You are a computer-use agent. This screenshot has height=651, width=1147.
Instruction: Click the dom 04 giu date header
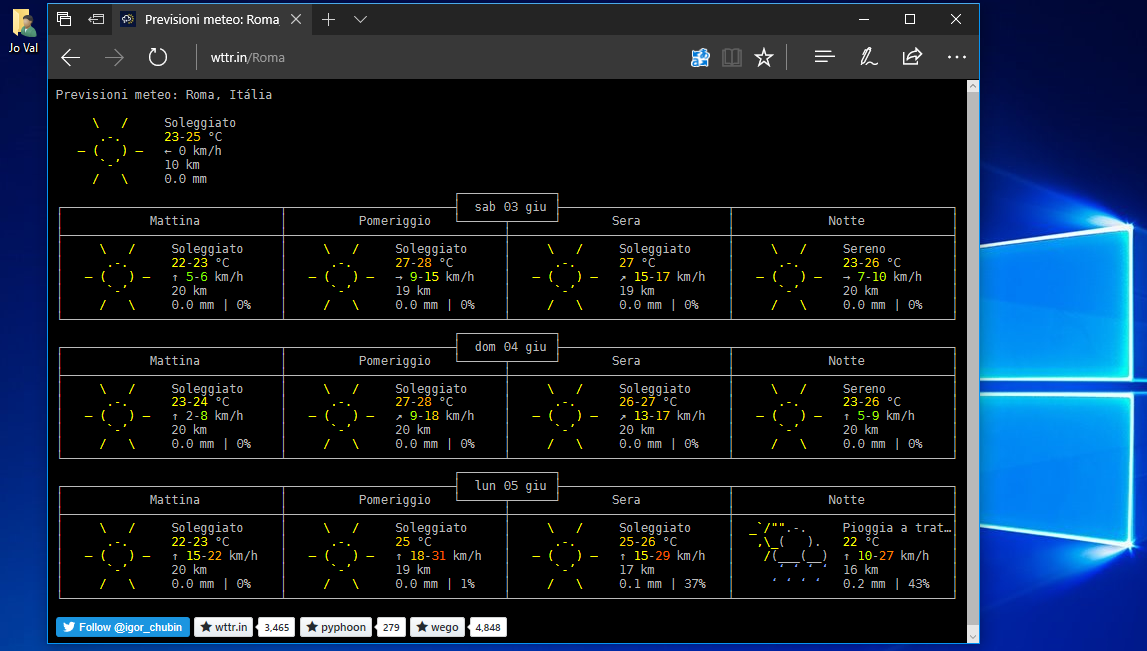pyautogui.click(x=511, y=347)
